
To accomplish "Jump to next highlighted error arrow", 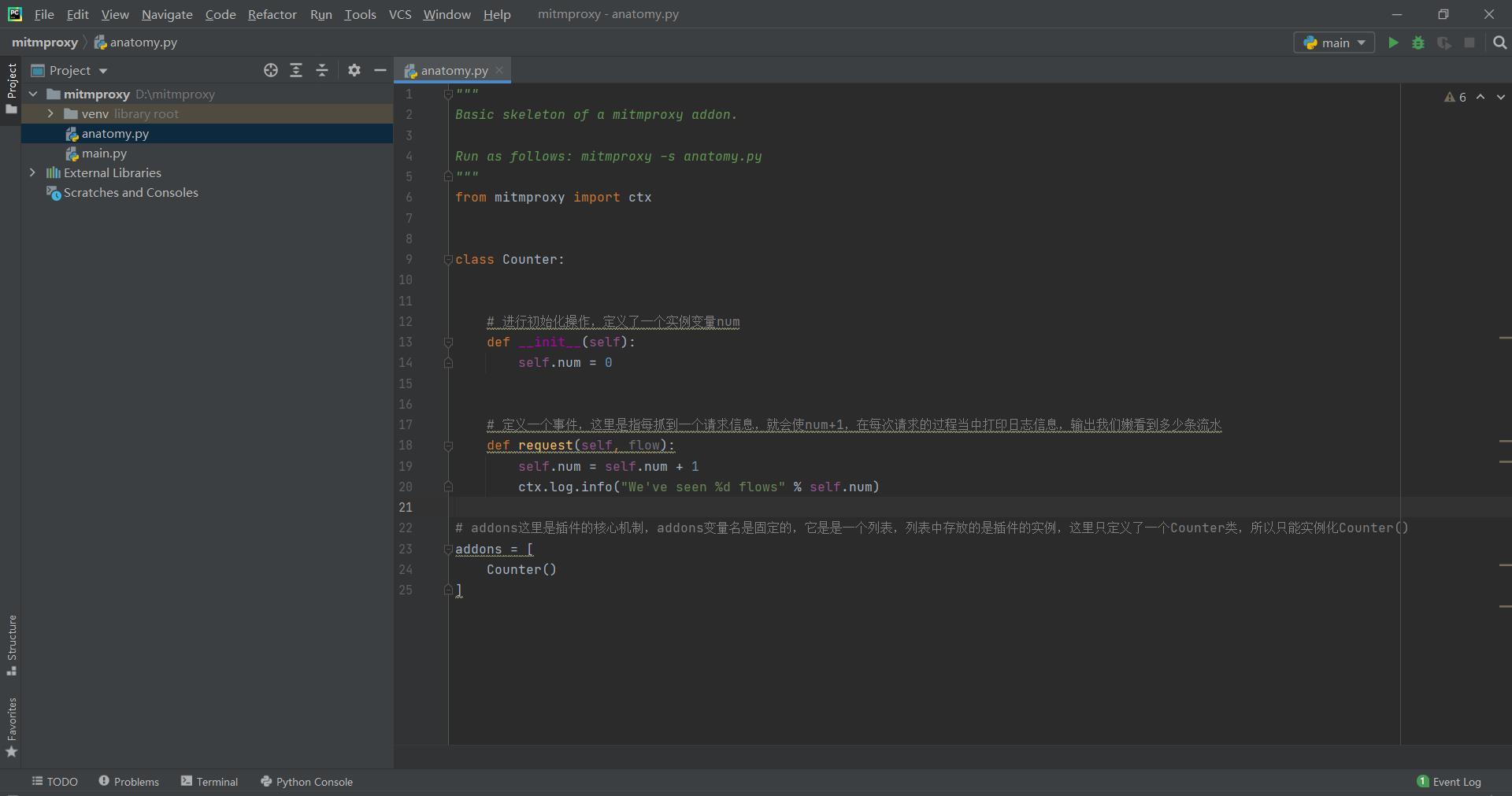I will tap(1501, 97).
